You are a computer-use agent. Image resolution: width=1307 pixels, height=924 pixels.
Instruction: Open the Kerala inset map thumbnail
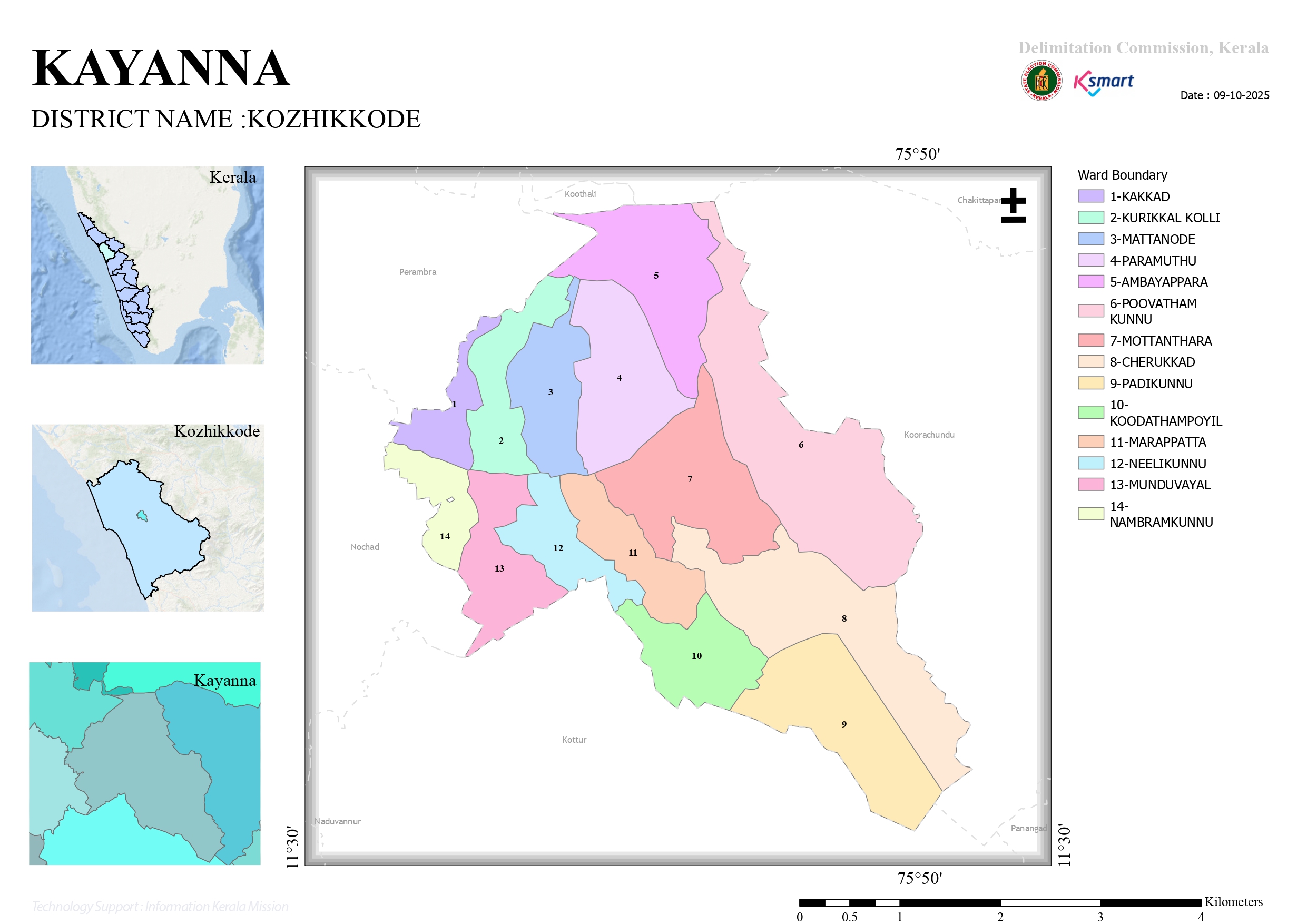(148, 266)
